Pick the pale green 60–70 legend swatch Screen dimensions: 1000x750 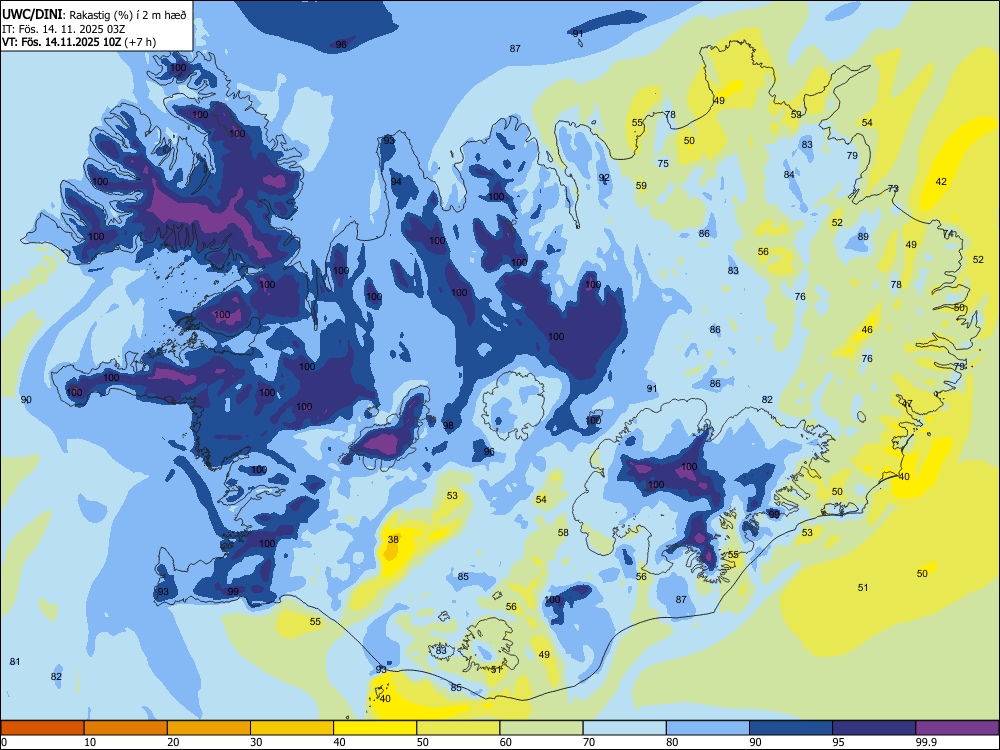541,728
